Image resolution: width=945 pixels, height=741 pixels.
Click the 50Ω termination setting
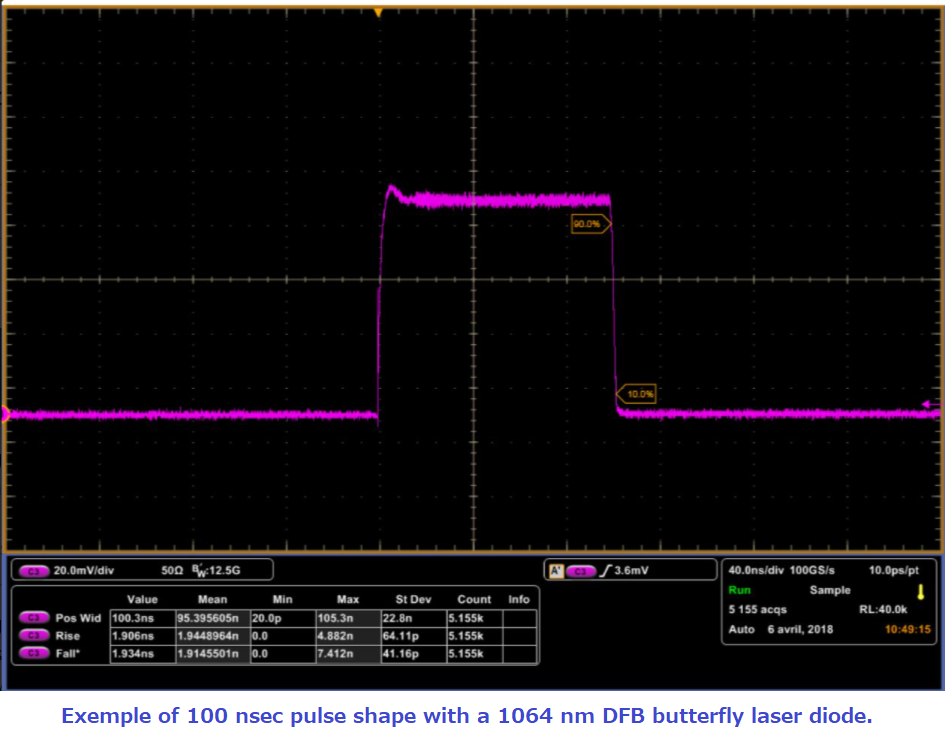[x=171, y=571]
